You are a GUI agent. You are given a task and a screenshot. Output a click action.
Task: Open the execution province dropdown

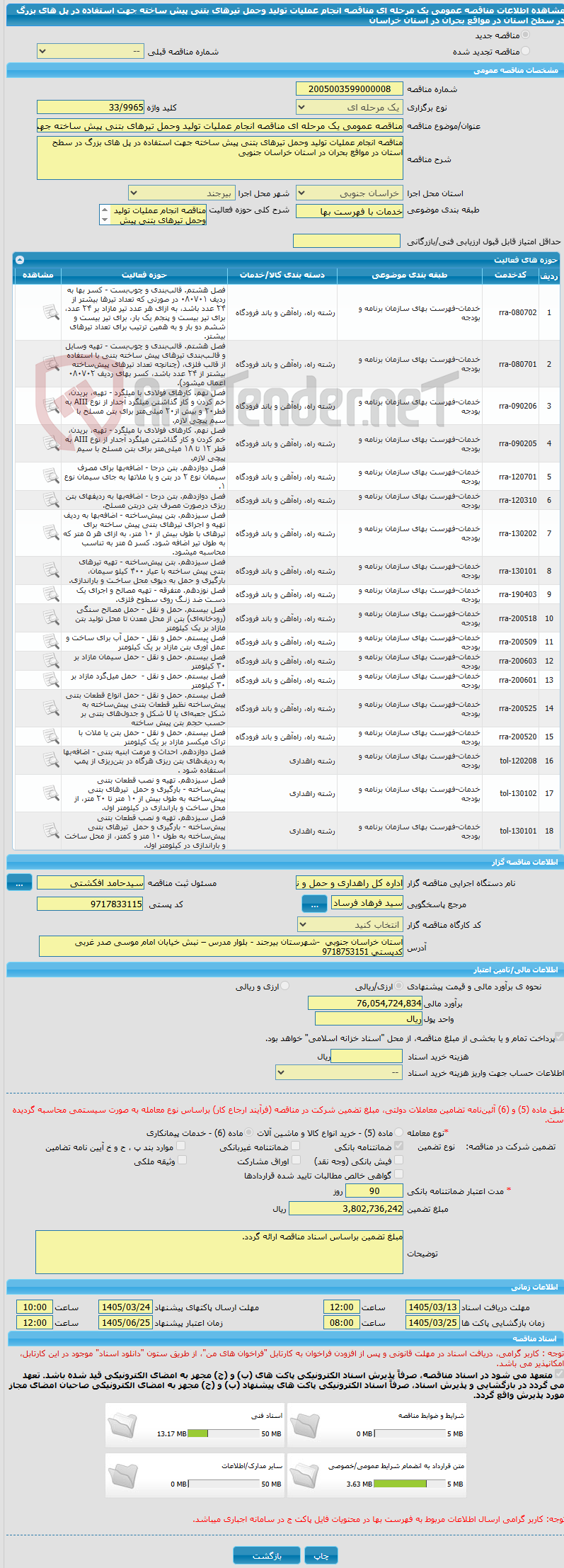(349, 193)
